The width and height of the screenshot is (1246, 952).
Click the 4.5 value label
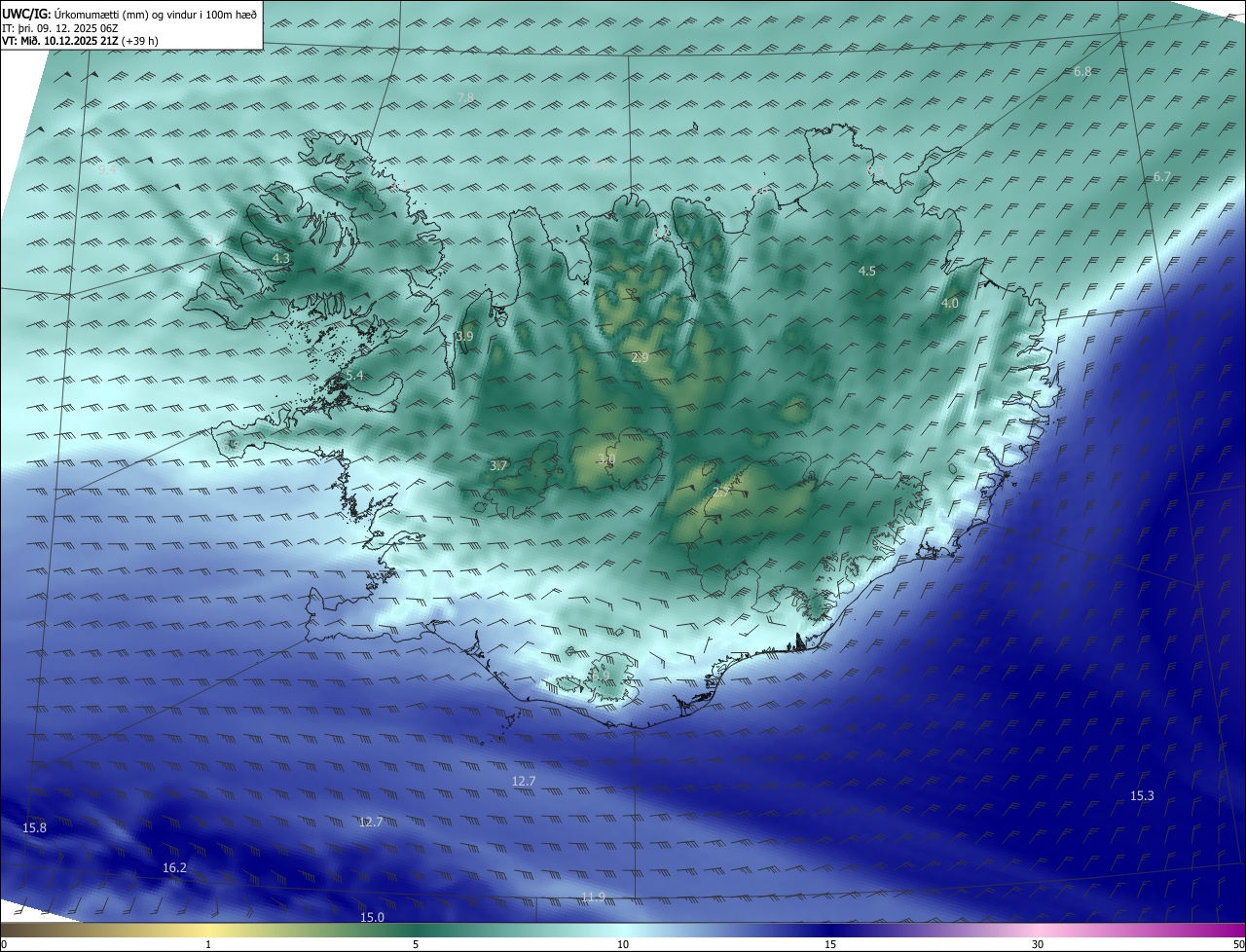(867, 272)
